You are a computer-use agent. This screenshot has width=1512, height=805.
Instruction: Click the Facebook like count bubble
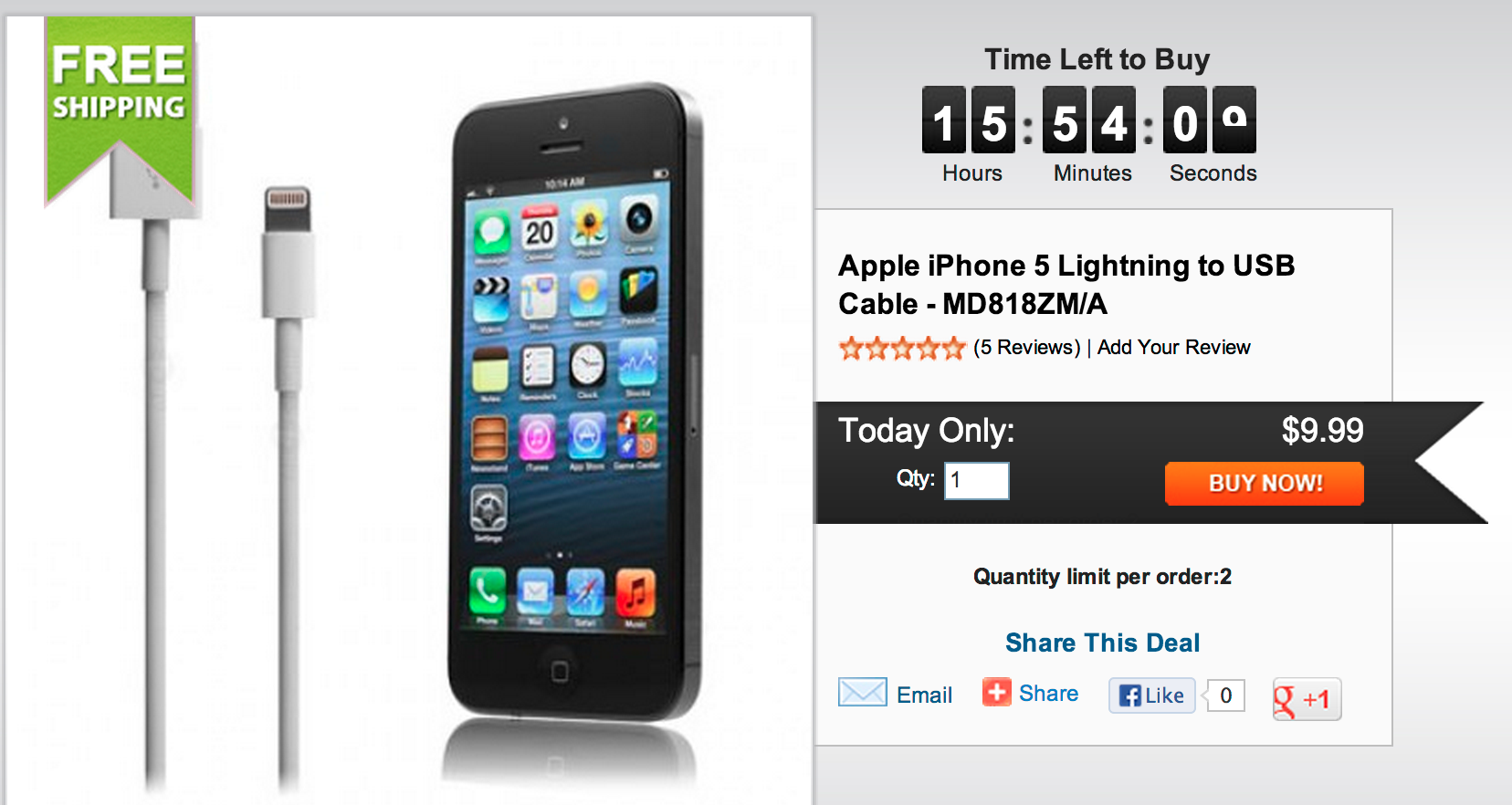(x=1225, y=695)
